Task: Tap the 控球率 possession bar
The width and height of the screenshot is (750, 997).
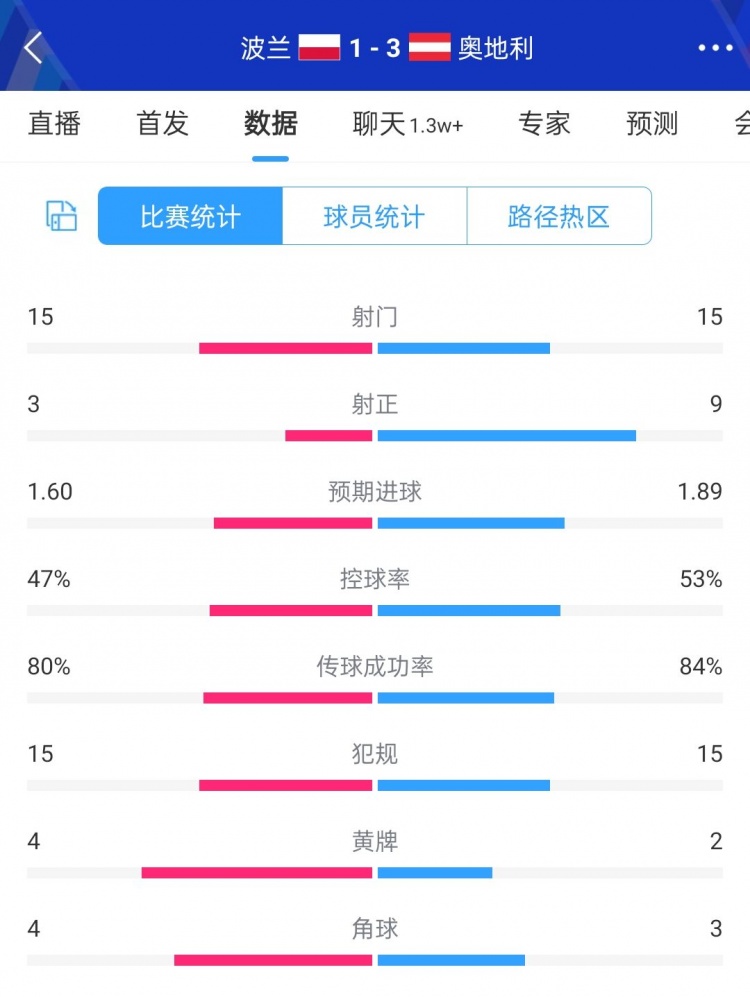Action: [x=375, y=610]
